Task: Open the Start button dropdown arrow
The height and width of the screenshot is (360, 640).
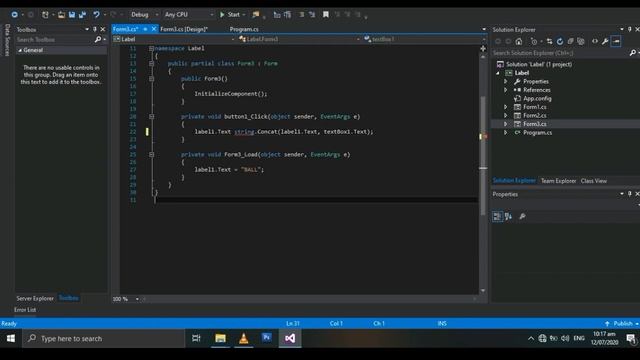Action: click(x=244, y=15)
